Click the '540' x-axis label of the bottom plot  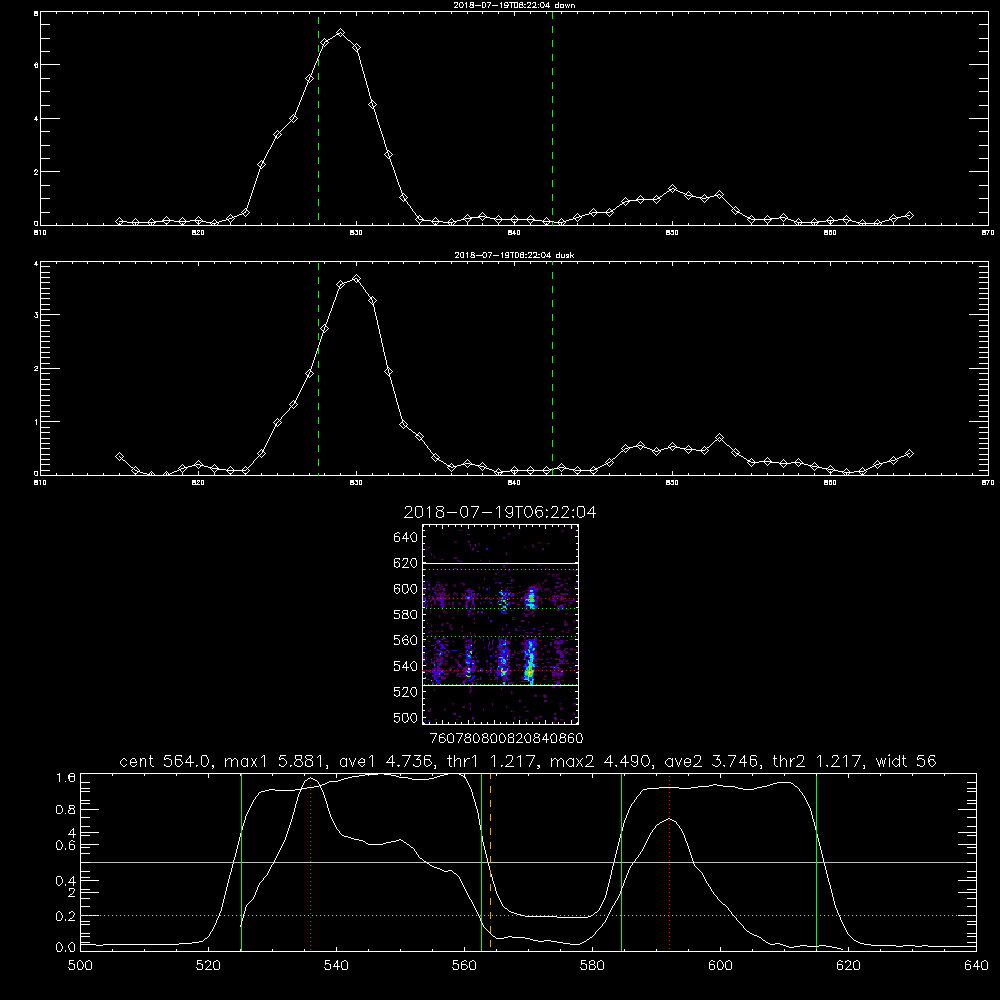[x=336, y=966]
